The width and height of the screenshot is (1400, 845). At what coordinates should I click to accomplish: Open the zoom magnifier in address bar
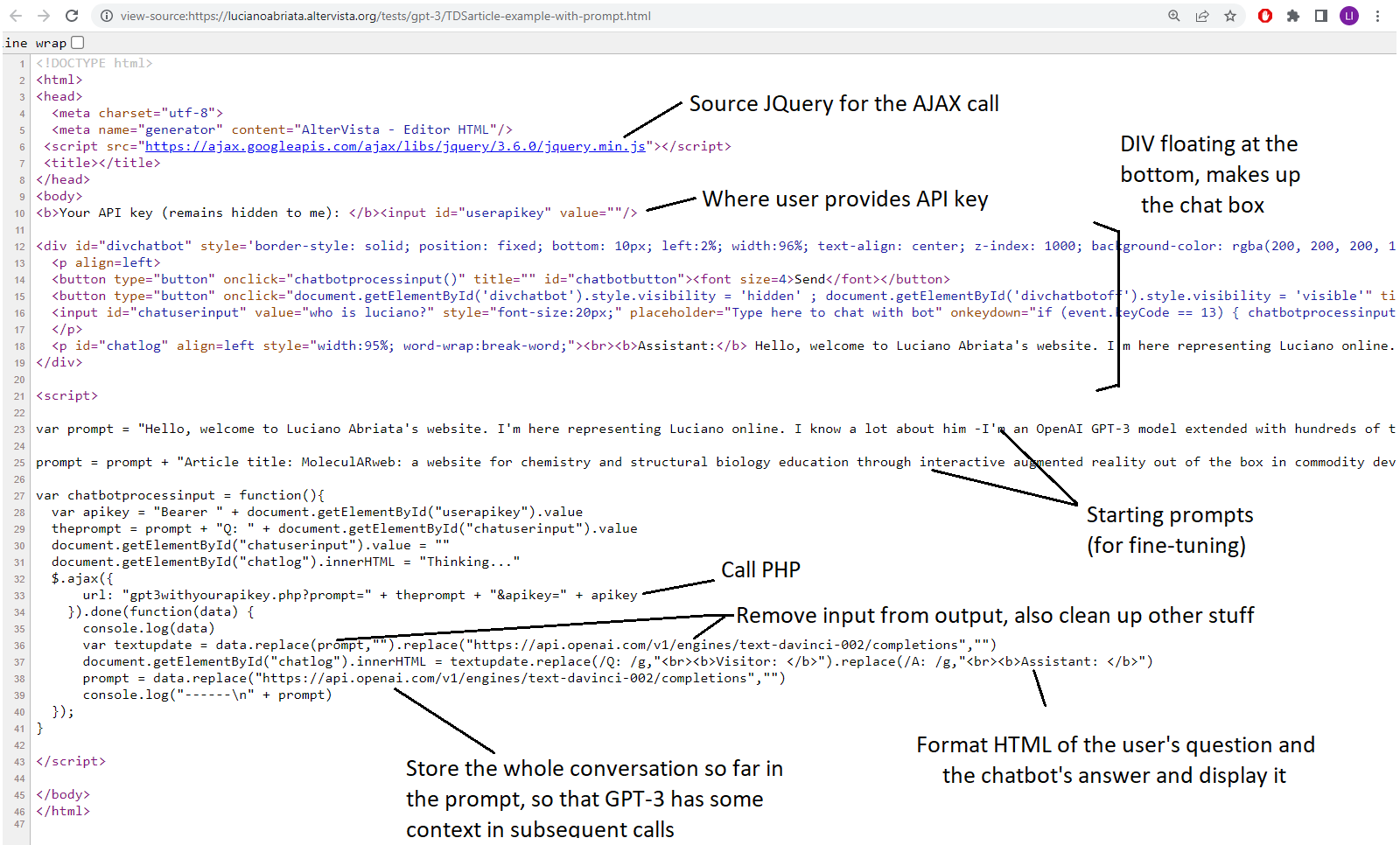[x=1174, y=16]
